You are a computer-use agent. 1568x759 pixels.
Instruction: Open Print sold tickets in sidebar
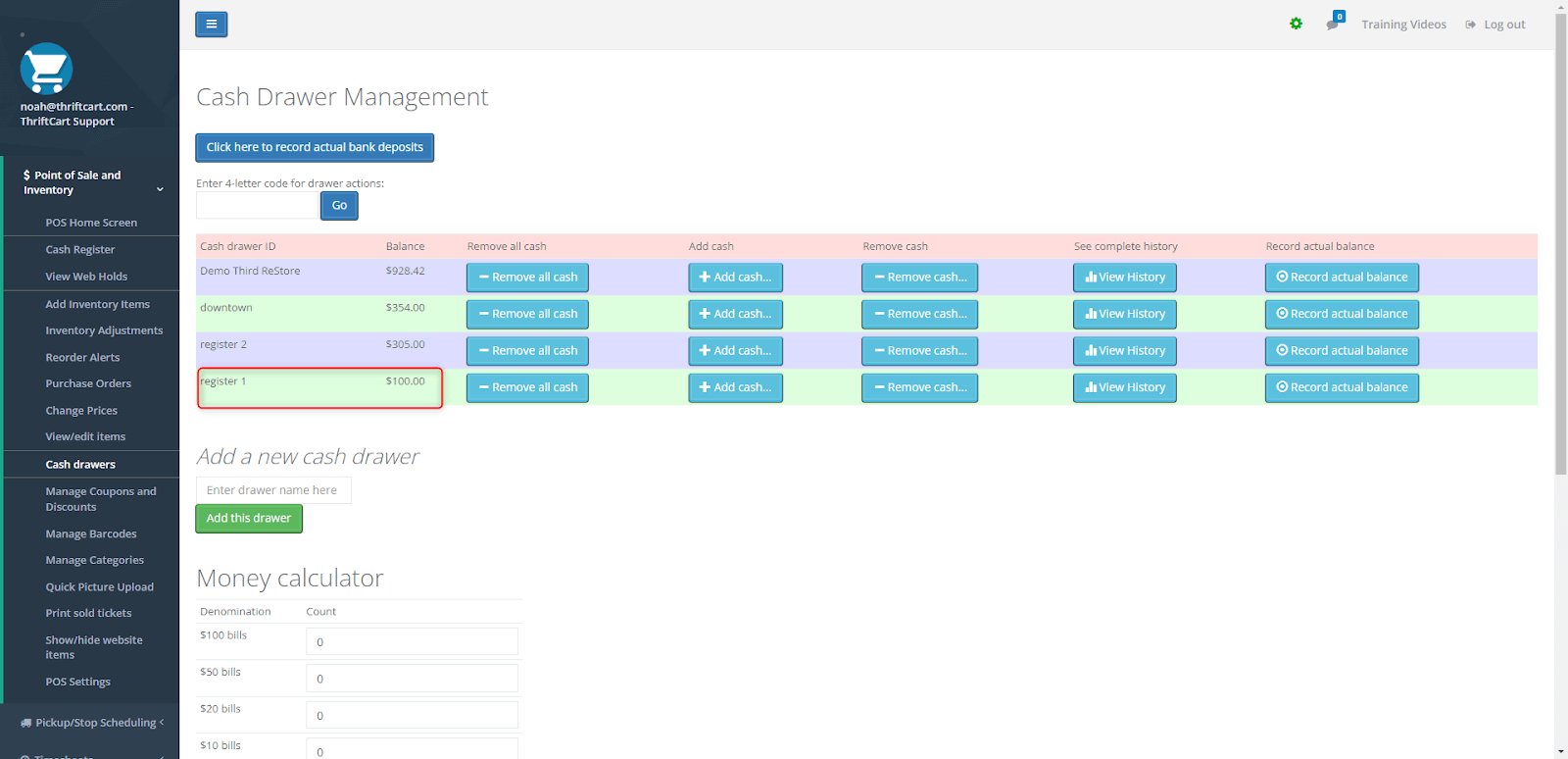(x=88, y=613)
